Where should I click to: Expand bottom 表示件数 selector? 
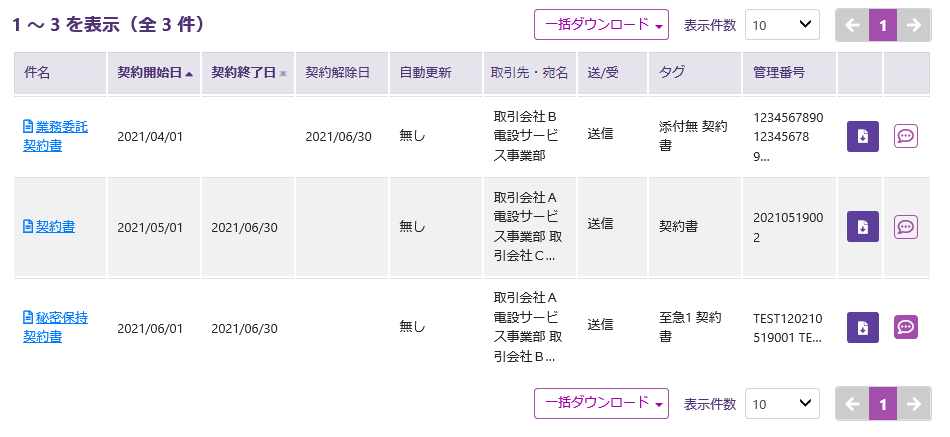pyautogui.click(x=782, y=404)
